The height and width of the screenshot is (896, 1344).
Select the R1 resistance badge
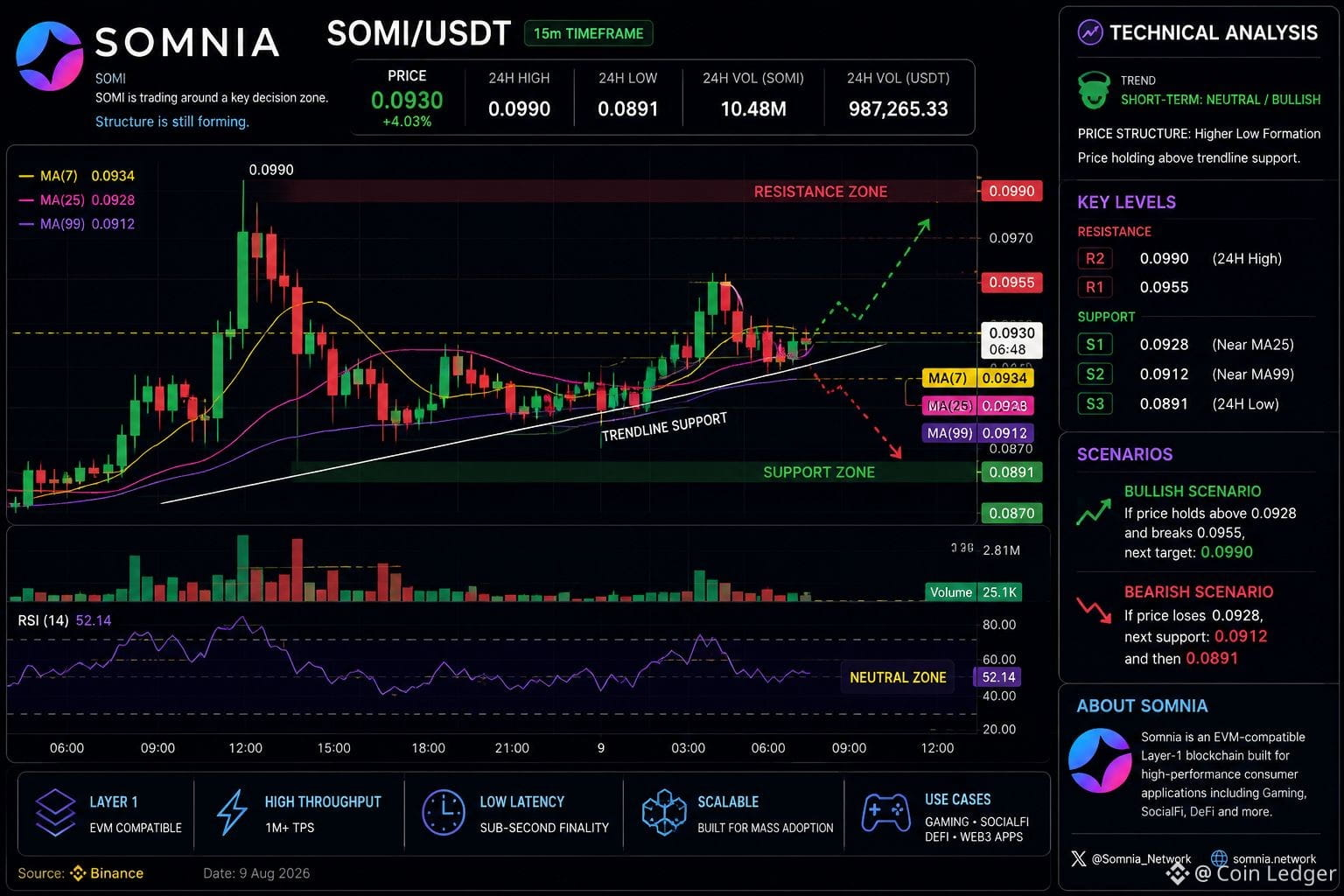pyautogui.click(x=1095, y=287)
